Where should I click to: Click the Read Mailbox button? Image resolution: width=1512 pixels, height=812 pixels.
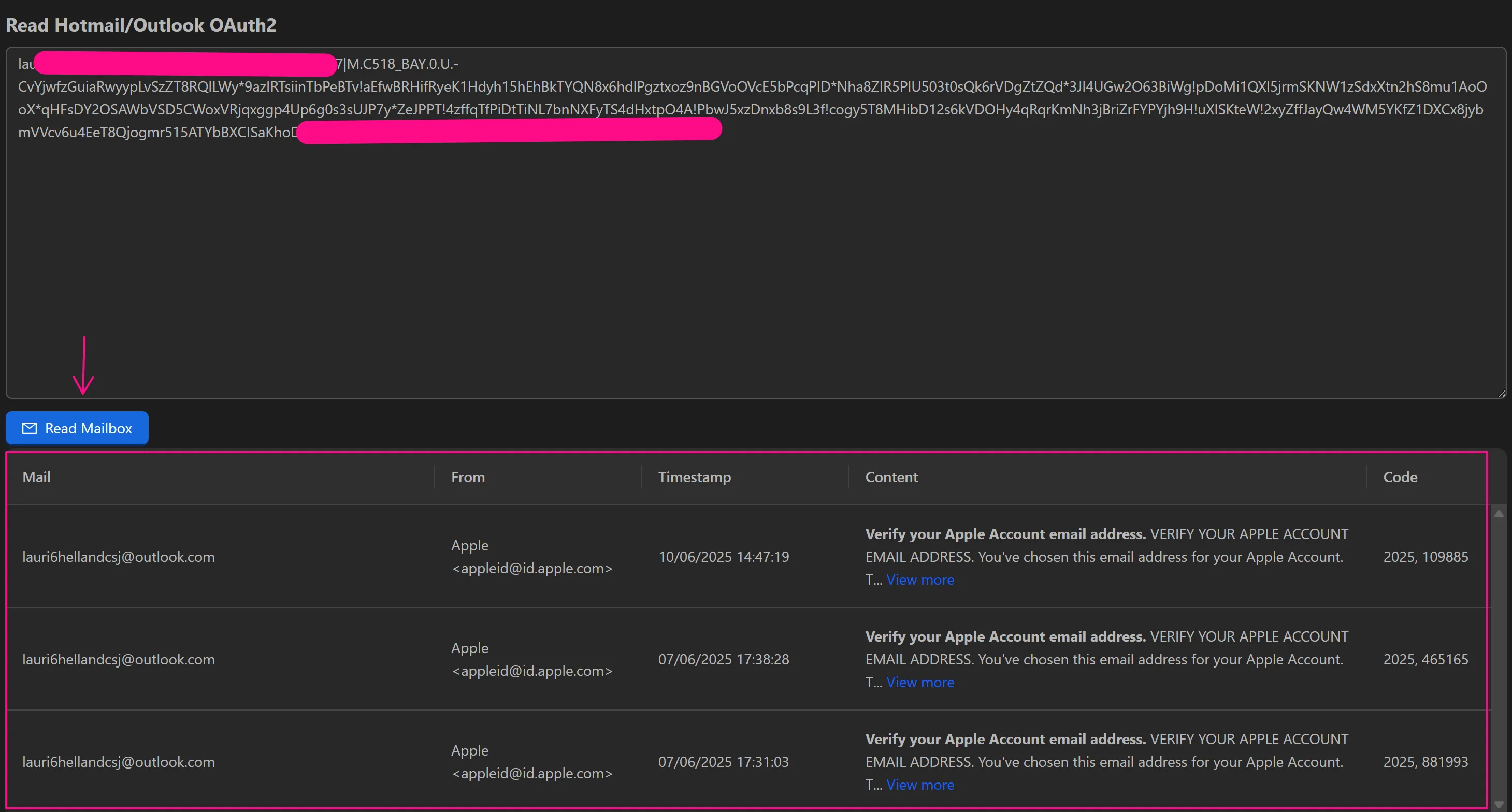pyautogui.click(x=76, y=428)
